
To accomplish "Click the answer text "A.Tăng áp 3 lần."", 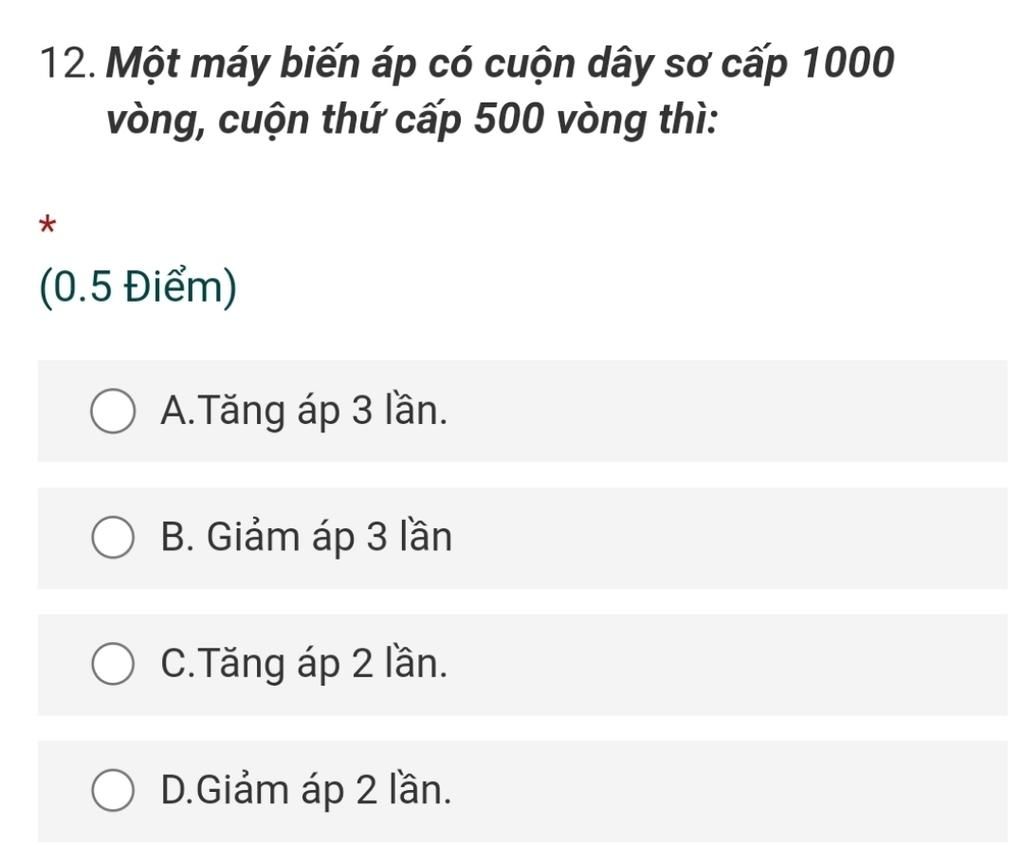I will [x=304, y=411].
